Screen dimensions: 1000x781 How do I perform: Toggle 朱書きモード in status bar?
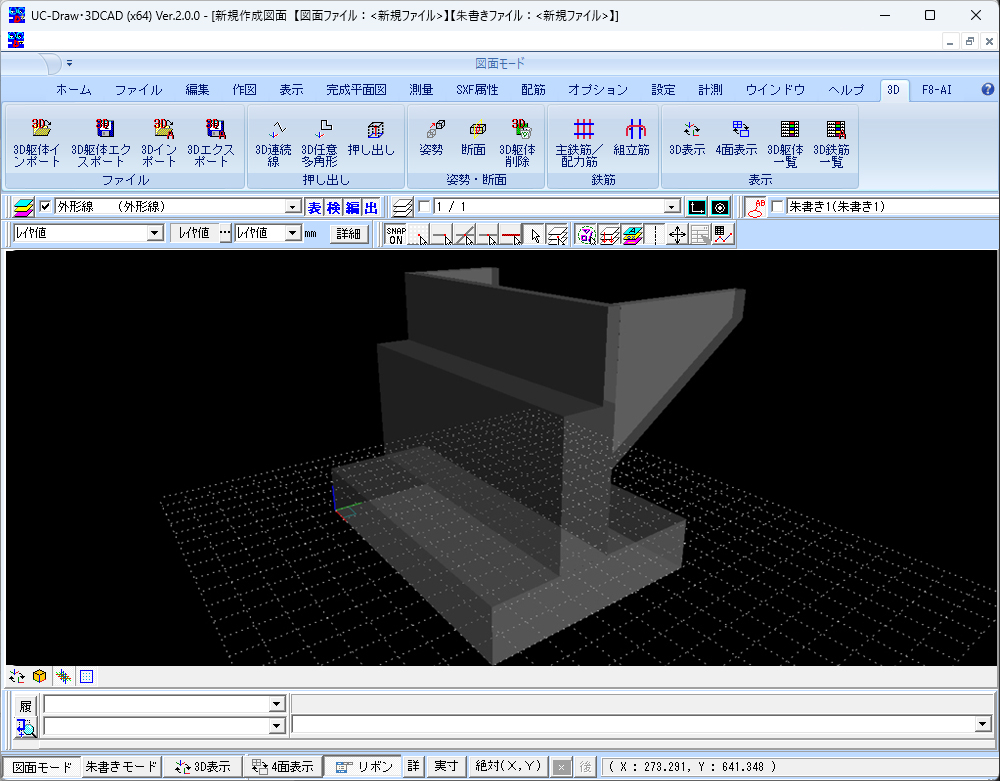coord(121,766)
